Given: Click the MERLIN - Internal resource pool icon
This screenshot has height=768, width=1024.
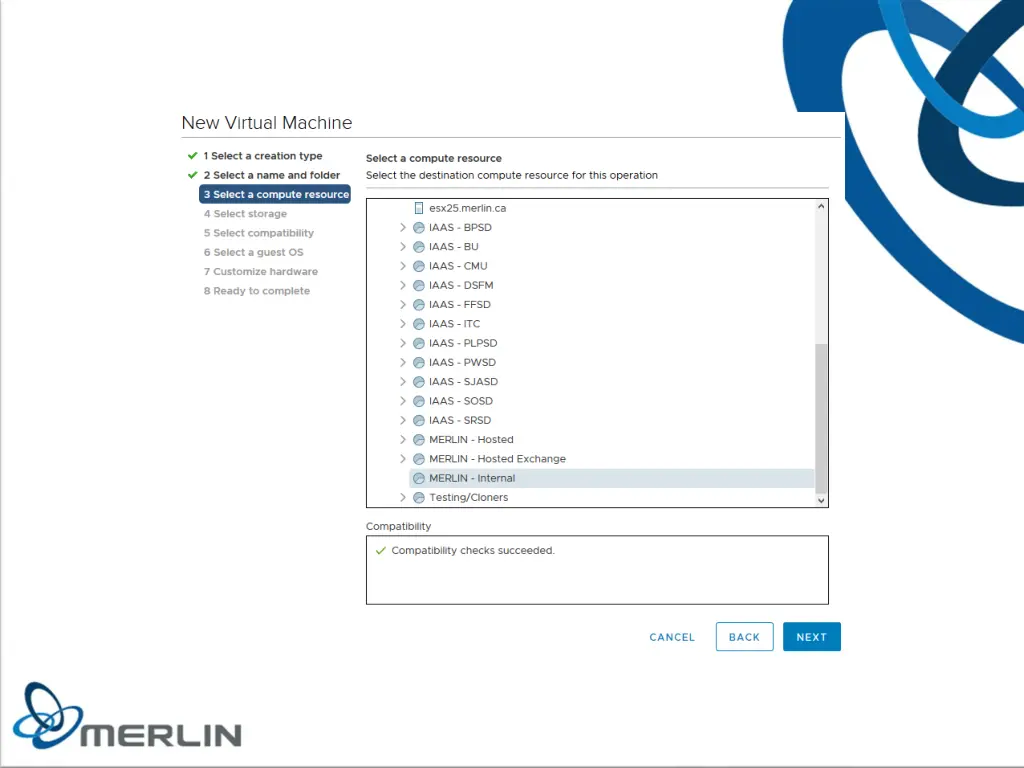Looking at the screenshot, I should click(x=419, y=478).
